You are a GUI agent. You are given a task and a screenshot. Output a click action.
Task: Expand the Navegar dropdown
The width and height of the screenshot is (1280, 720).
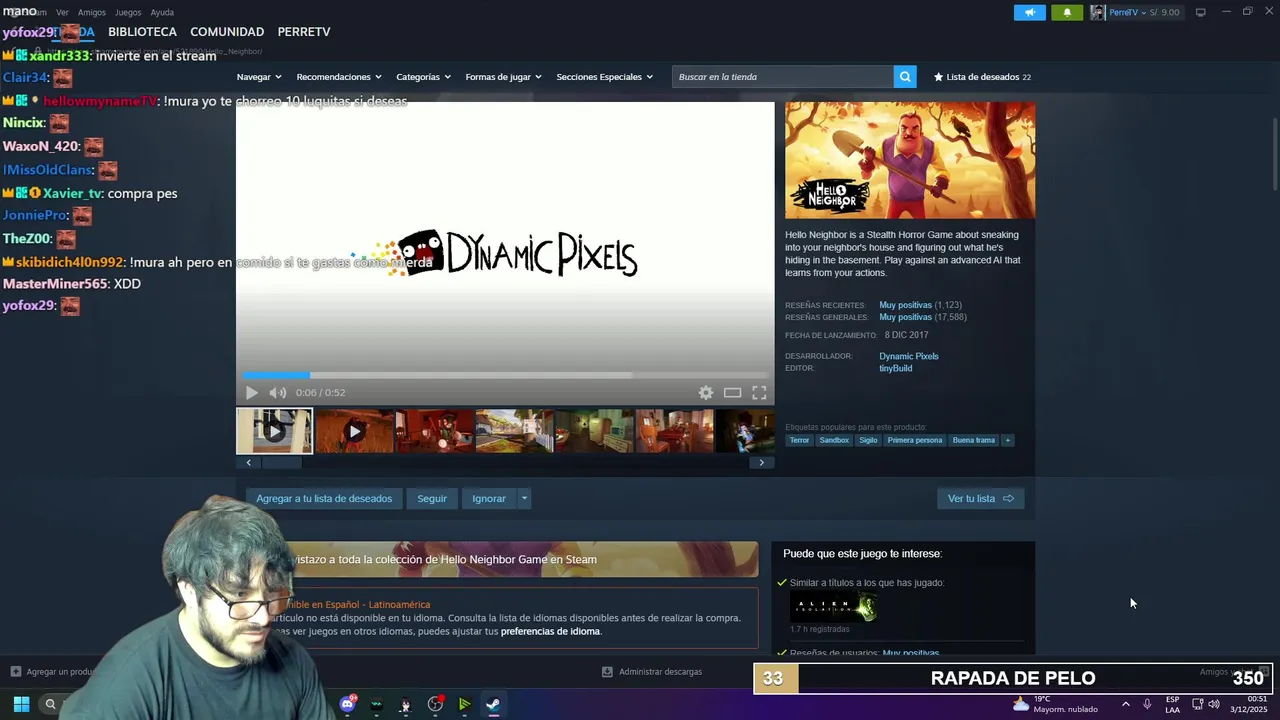(x=259, y=77)
